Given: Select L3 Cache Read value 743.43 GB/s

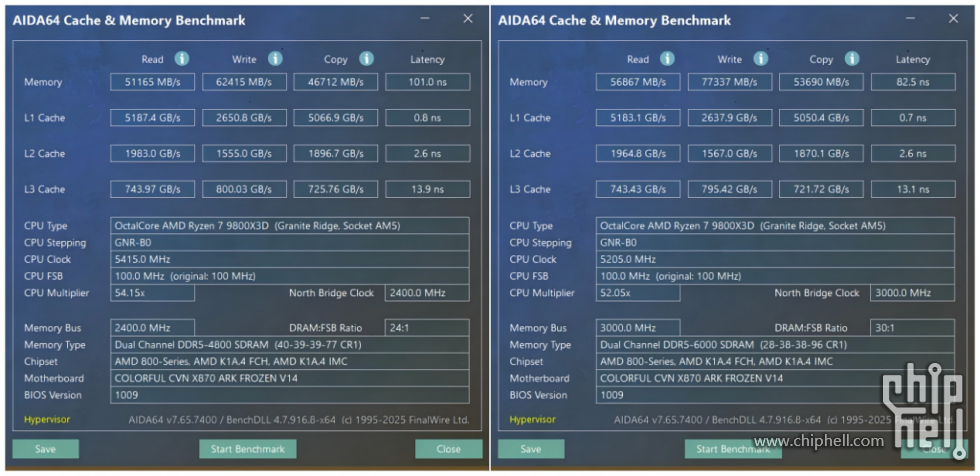Looking at the screenshot, I should click(638, 189).
